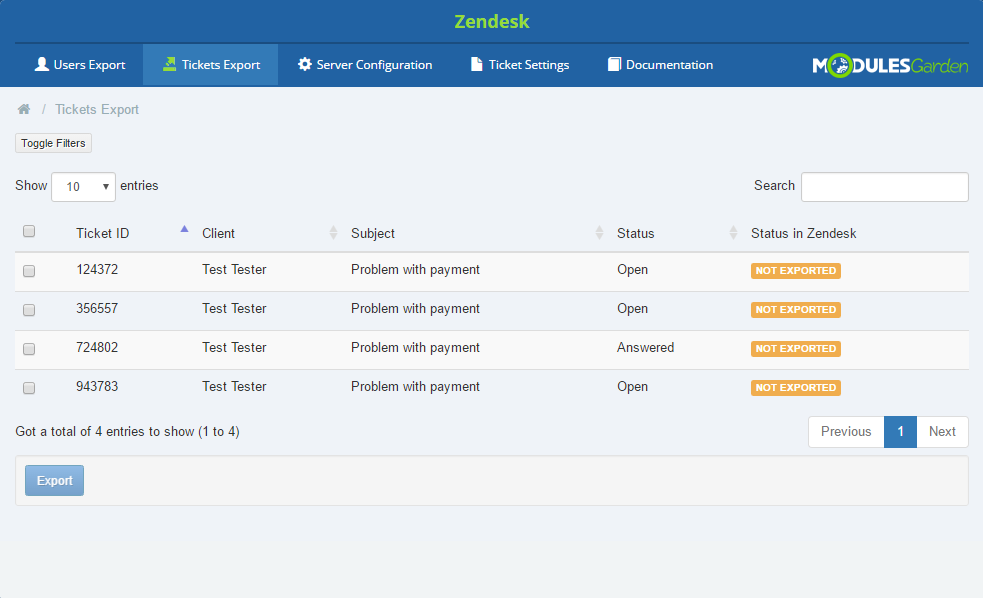Screen dimensions: 983x598
Task: Go to Next page
Action: [x=942, y=432]
